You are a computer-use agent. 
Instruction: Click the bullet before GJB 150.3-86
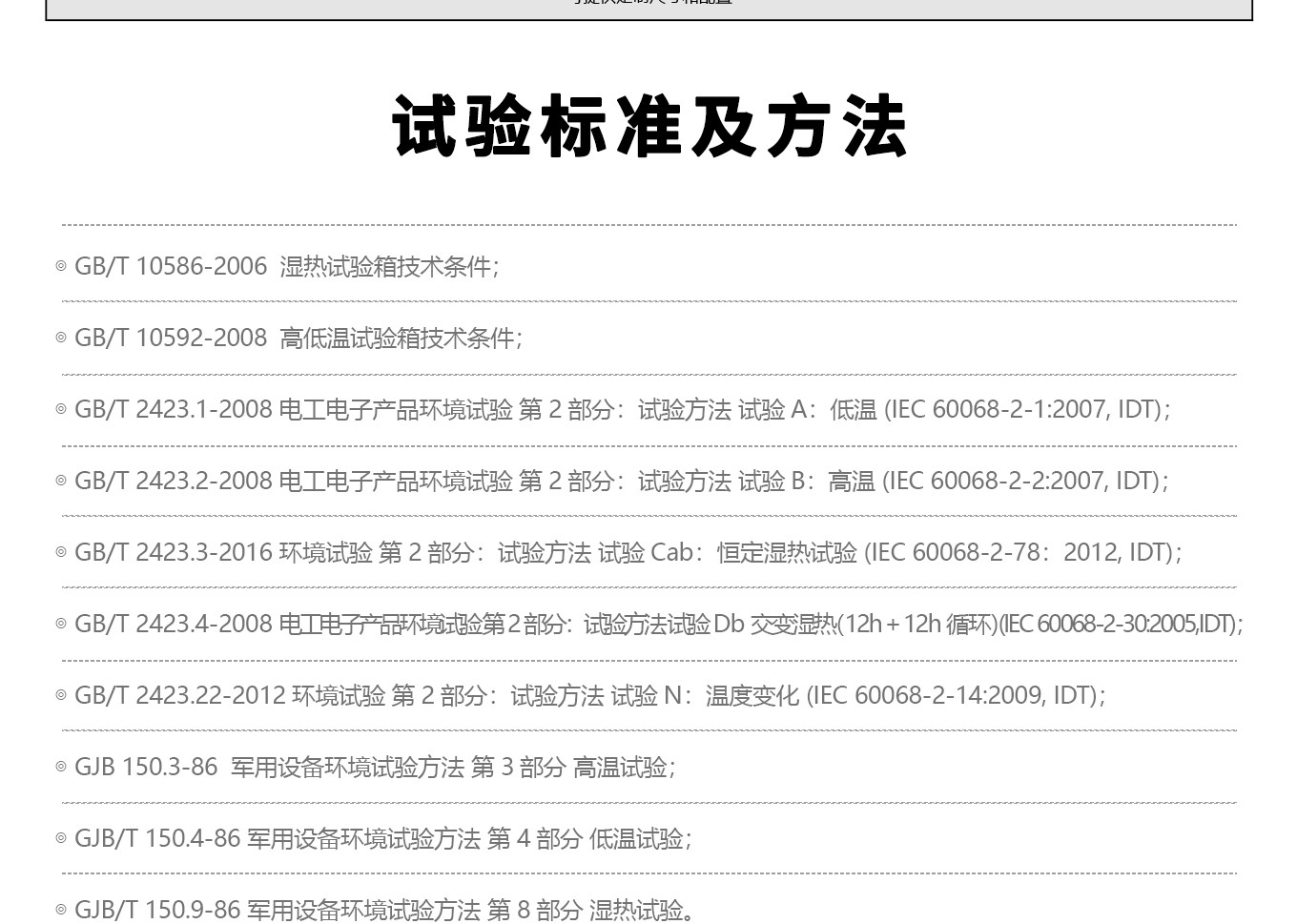coord(61,768)
